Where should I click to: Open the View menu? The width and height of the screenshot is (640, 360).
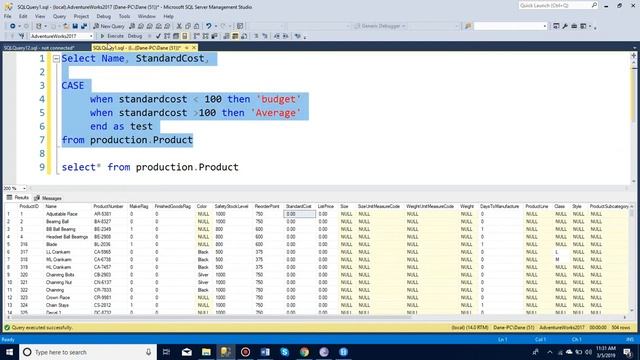pos(40,16)
